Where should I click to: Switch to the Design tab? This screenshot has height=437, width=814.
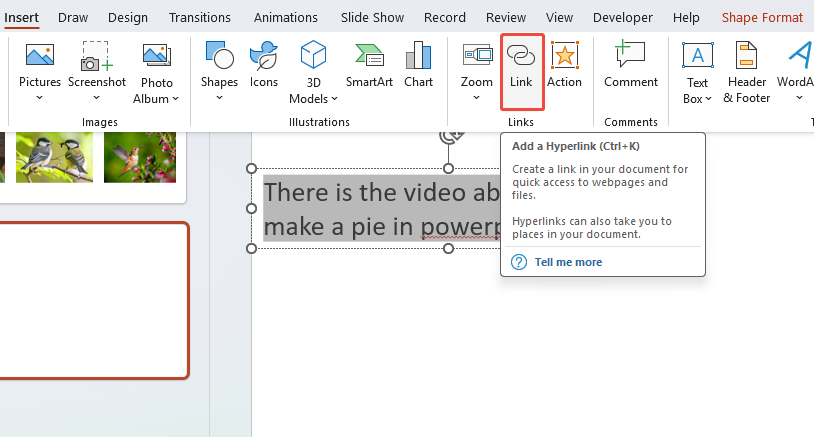pyautogui.click(x=128, y=18)
